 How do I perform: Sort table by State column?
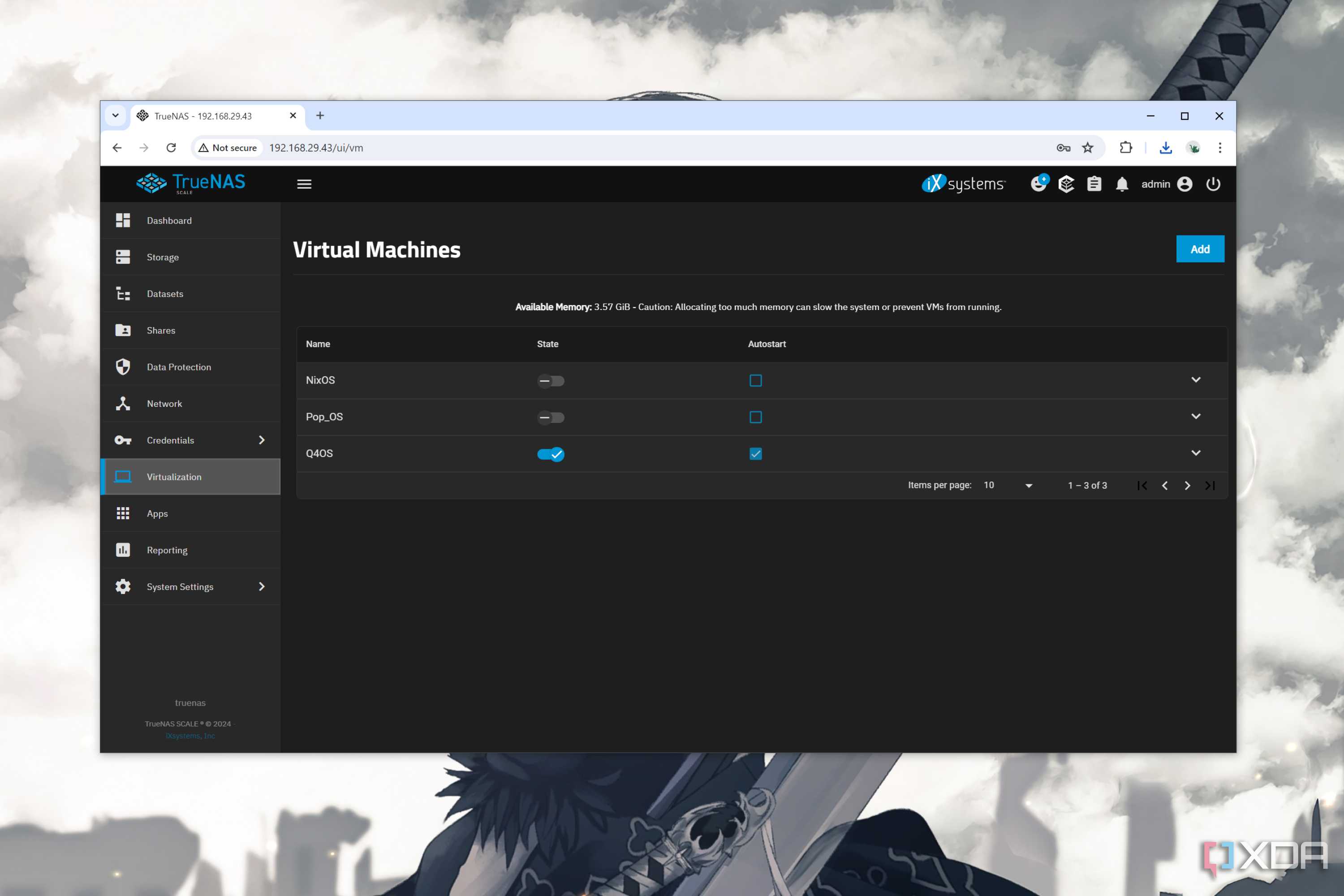[x=547, y=344]
